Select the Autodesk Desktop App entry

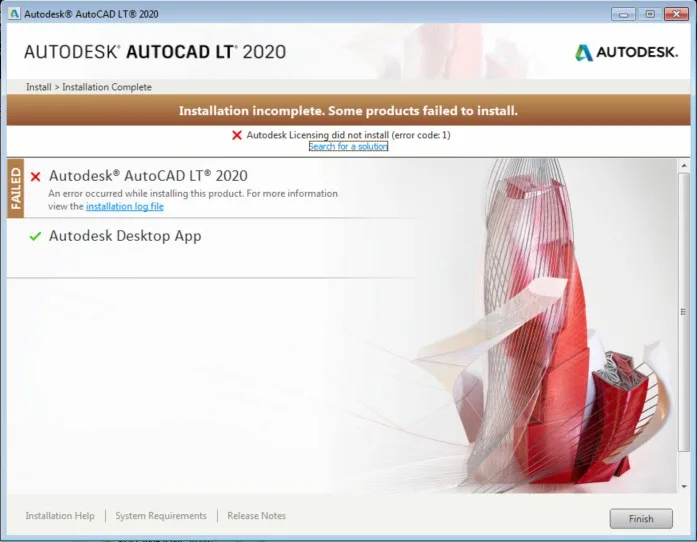125,237
